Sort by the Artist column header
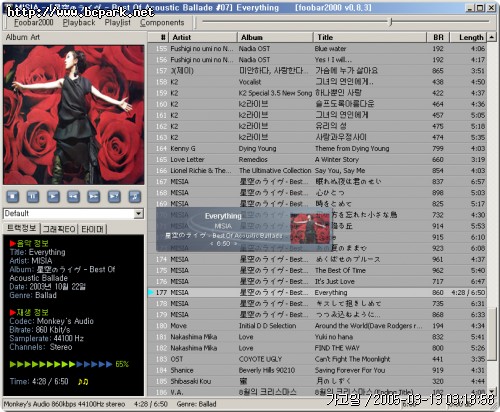This screenshot has width=500, height=412. [x=203, y=37]
